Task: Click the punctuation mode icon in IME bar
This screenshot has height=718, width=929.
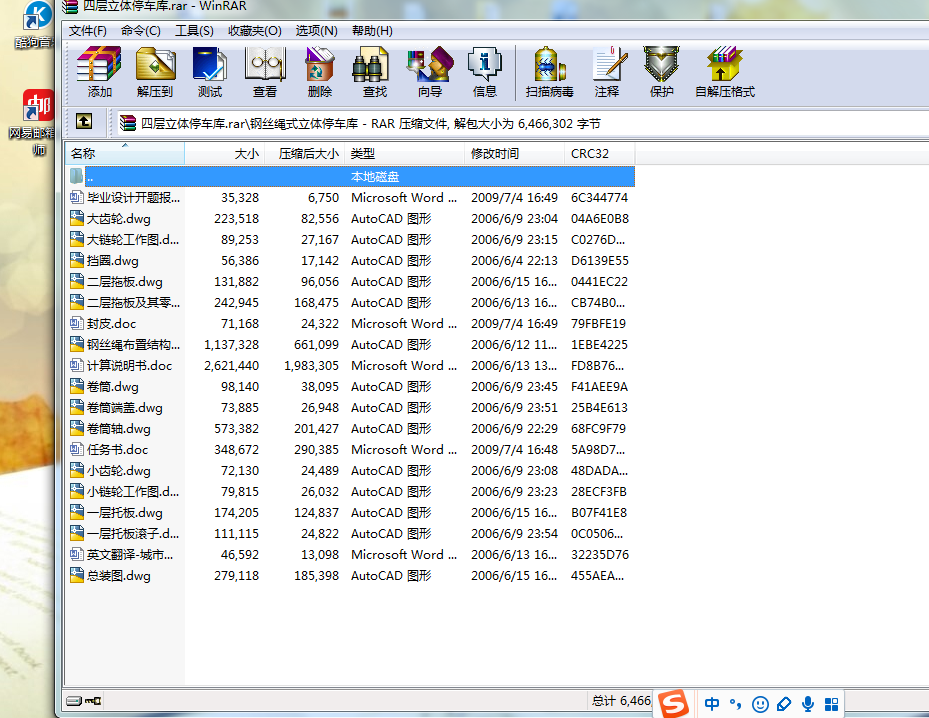Action: point(735,704)
